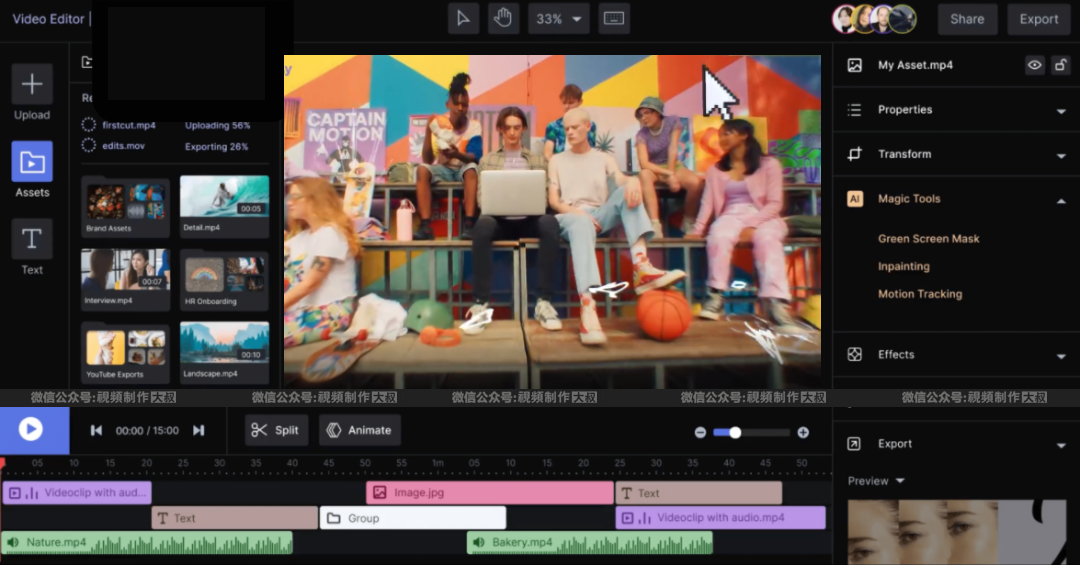Screen dimensions: 1080x565
Task: Expand the Transform section
Action: coord(1061,155)
